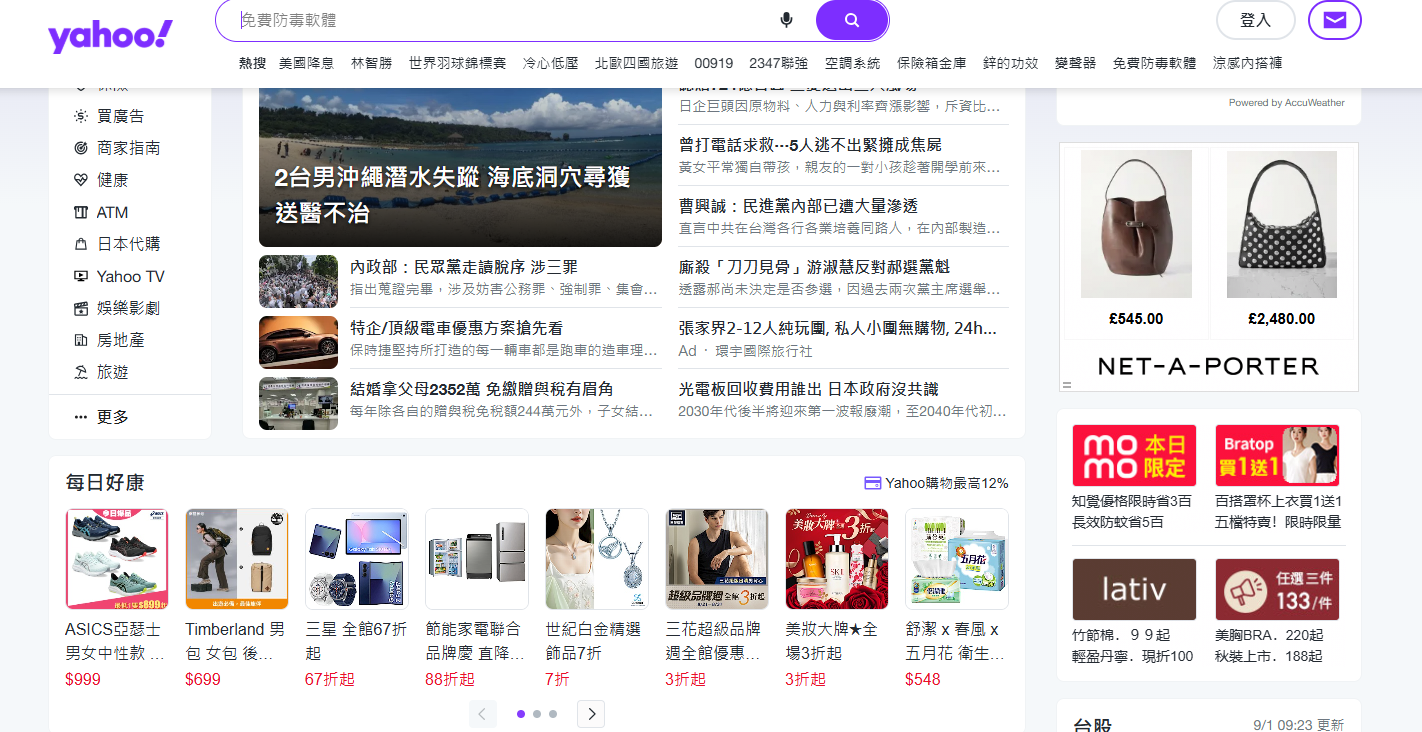This screenshot has height=732, width=1422.
Task: Open headline 曹興誠：民進黨內部已遭大量滲透
Action: pos(797,206)
